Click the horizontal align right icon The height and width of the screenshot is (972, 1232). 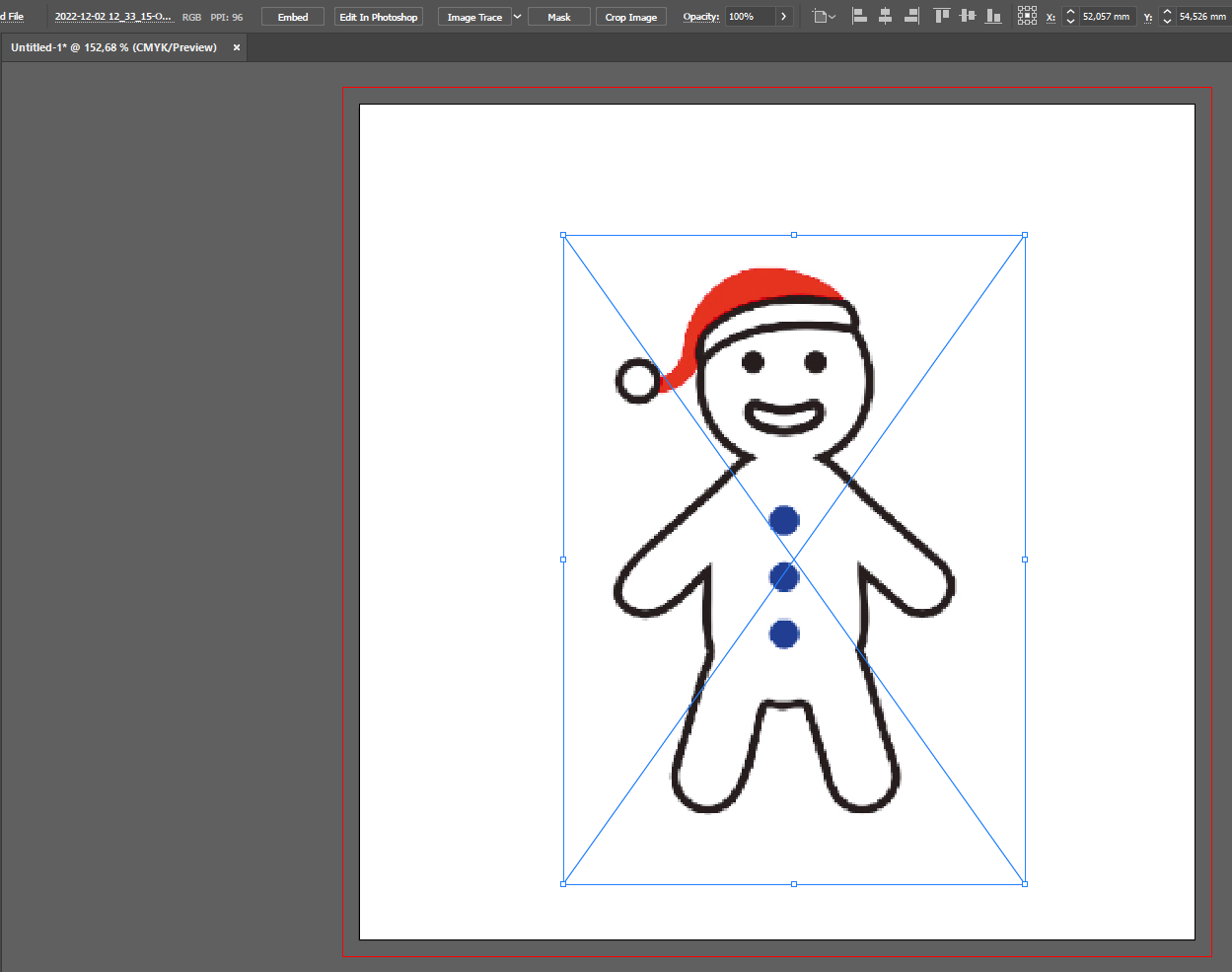[x=910, y=16]
